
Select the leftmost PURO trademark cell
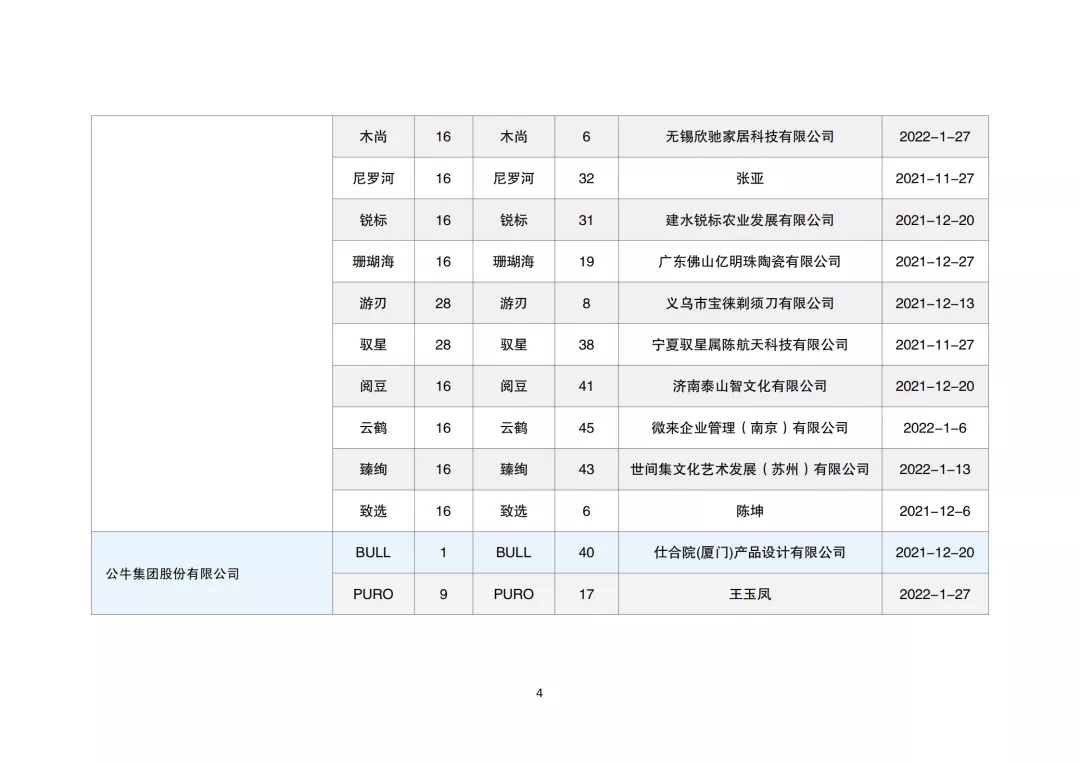pos(373,594)
